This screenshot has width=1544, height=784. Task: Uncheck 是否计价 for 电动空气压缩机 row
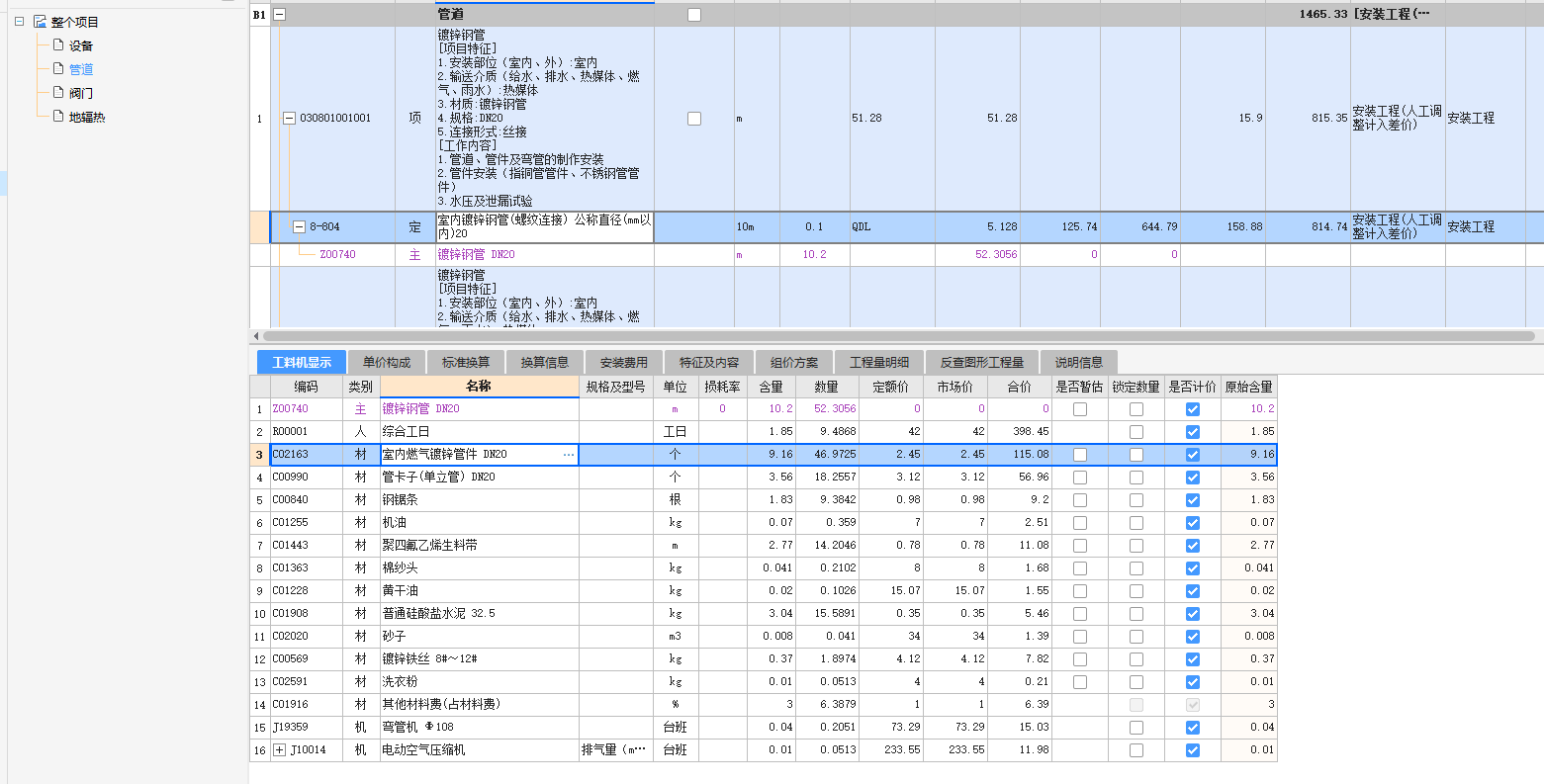point(1193,750)
